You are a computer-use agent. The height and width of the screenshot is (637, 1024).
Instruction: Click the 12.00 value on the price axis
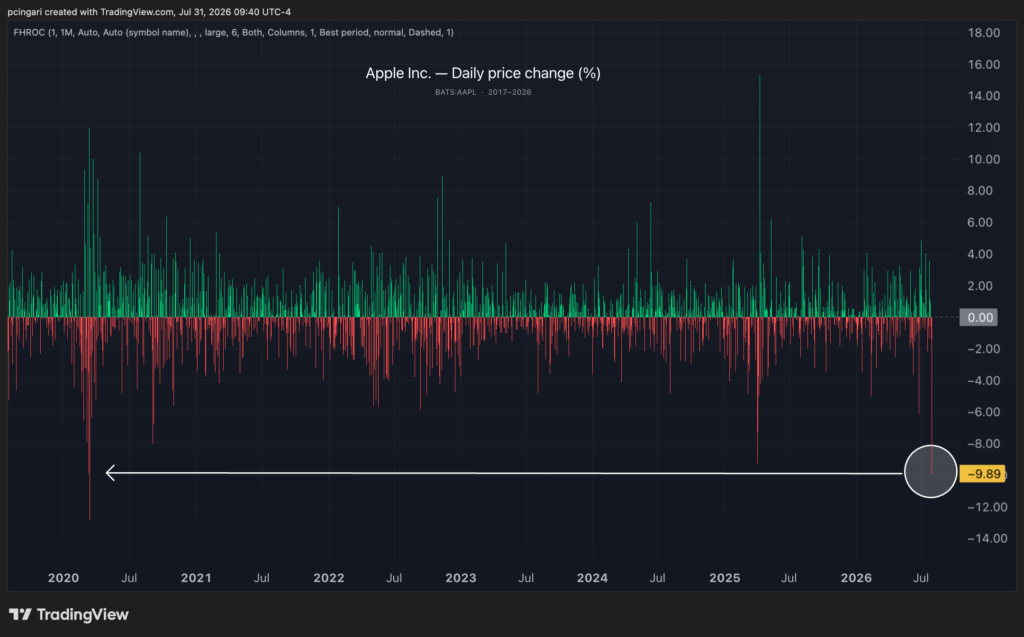(984, 127)
